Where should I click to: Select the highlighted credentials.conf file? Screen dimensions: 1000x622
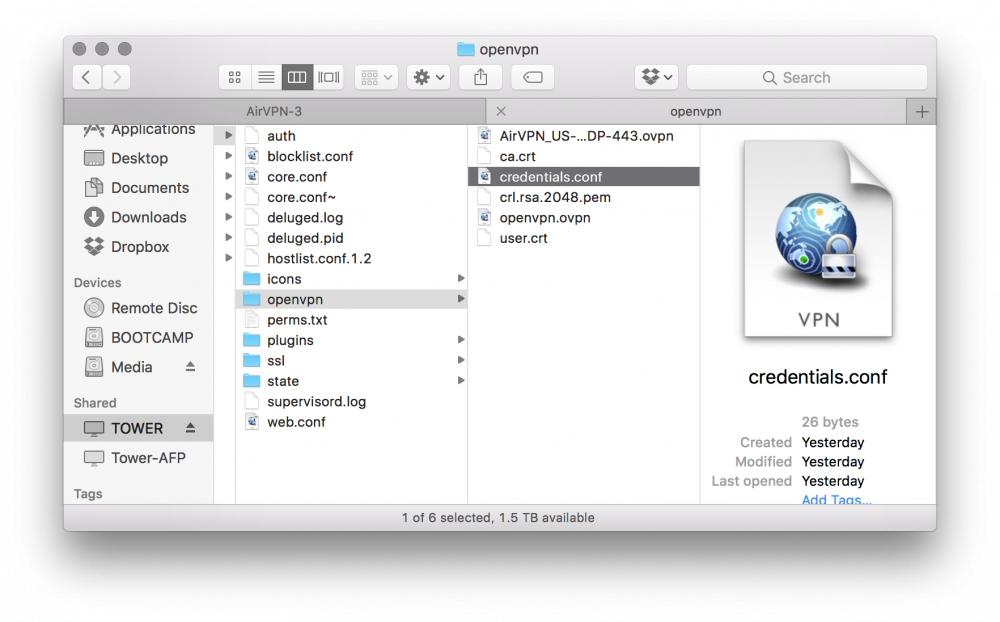[584, 177]
